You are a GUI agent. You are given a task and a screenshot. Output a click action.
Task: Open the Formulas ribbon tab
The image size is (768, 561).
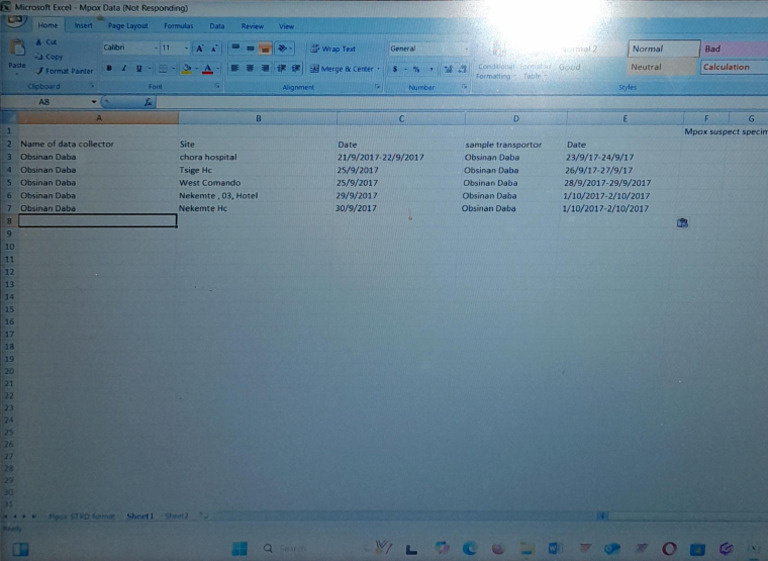tap(178, 26)
